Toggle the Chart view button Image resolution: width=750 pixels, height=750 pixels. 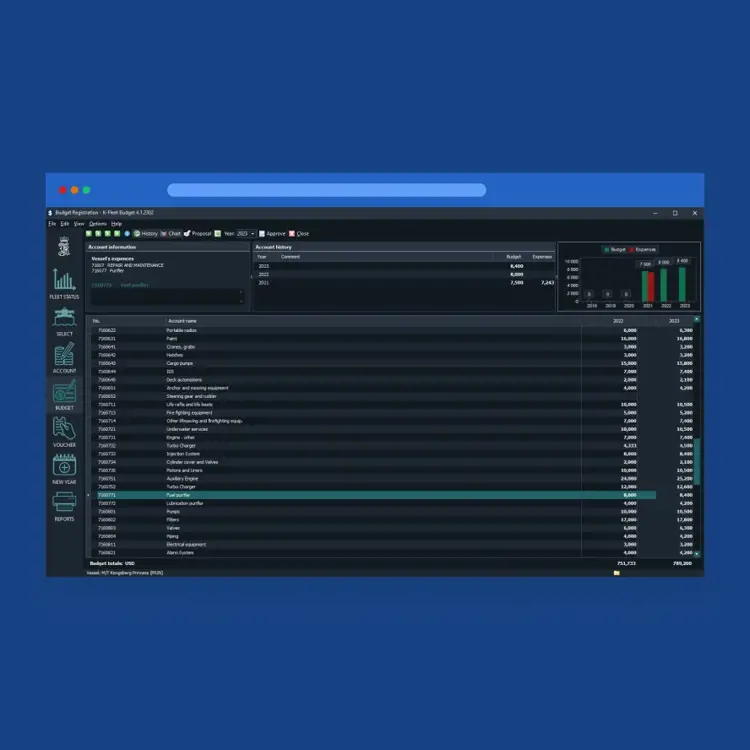click(171, 233)
